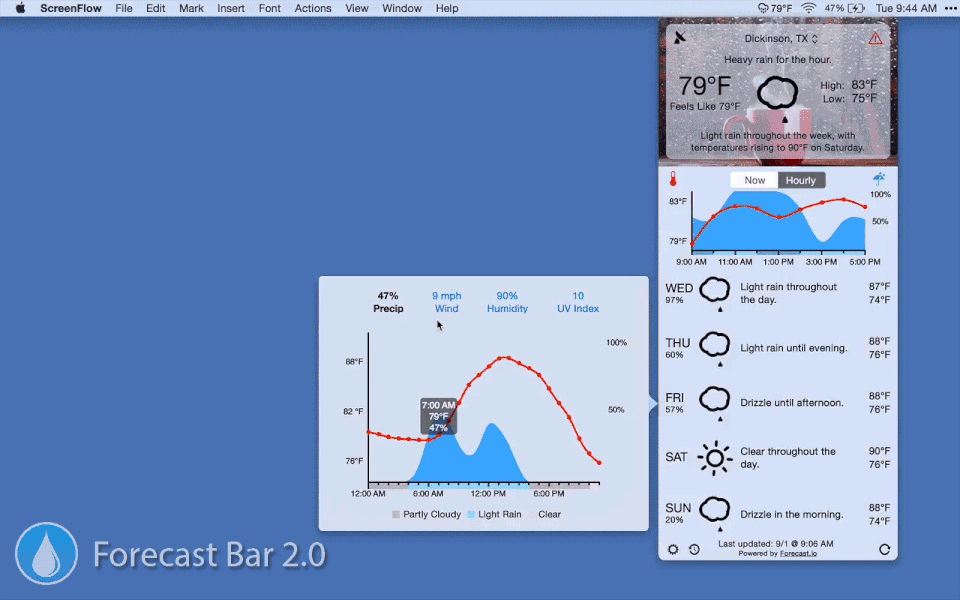Select the 10 UV Index graph tab
This screenshot has width=960, height=600.
pyautogui.click(x=578, y=302)
